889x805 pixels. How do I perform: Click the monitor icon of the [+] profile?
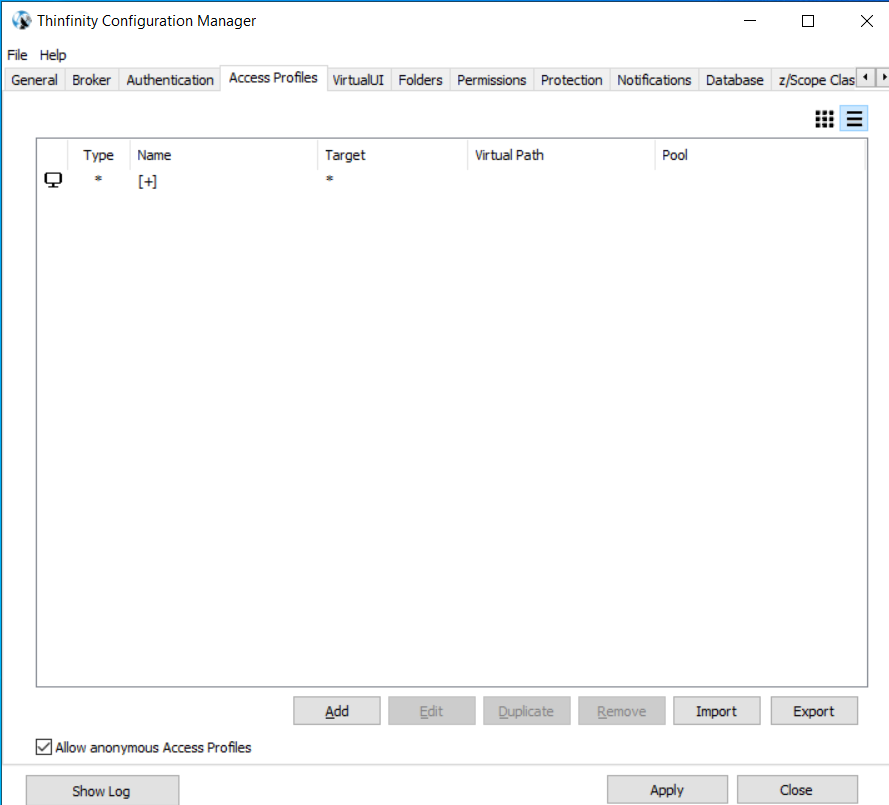(53, 180)
